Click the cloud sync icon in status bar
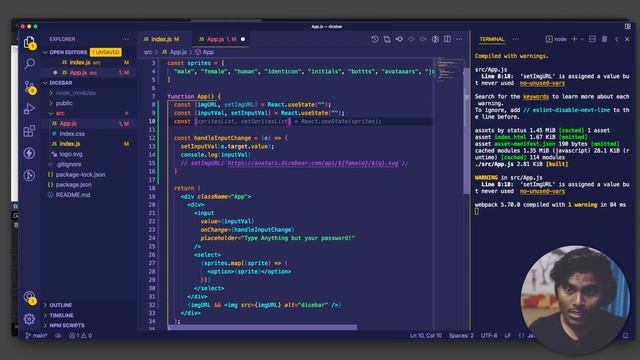The height and width of the screenshot is (360, 640). (58, 336)
